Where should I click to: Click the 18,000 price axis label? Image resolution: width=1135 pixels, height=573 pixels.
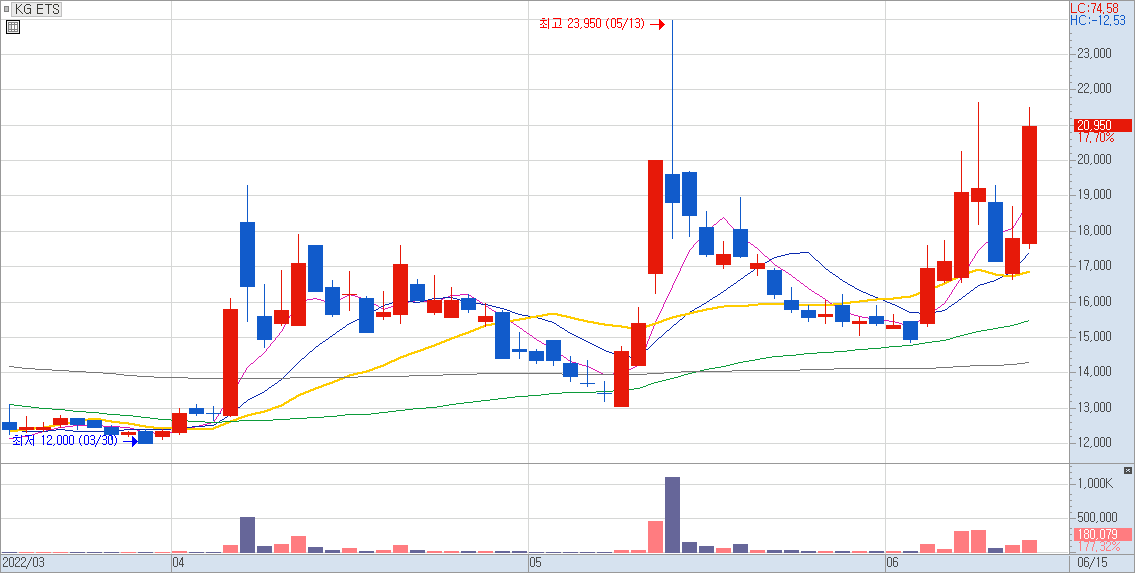(x=1094, y=231)
